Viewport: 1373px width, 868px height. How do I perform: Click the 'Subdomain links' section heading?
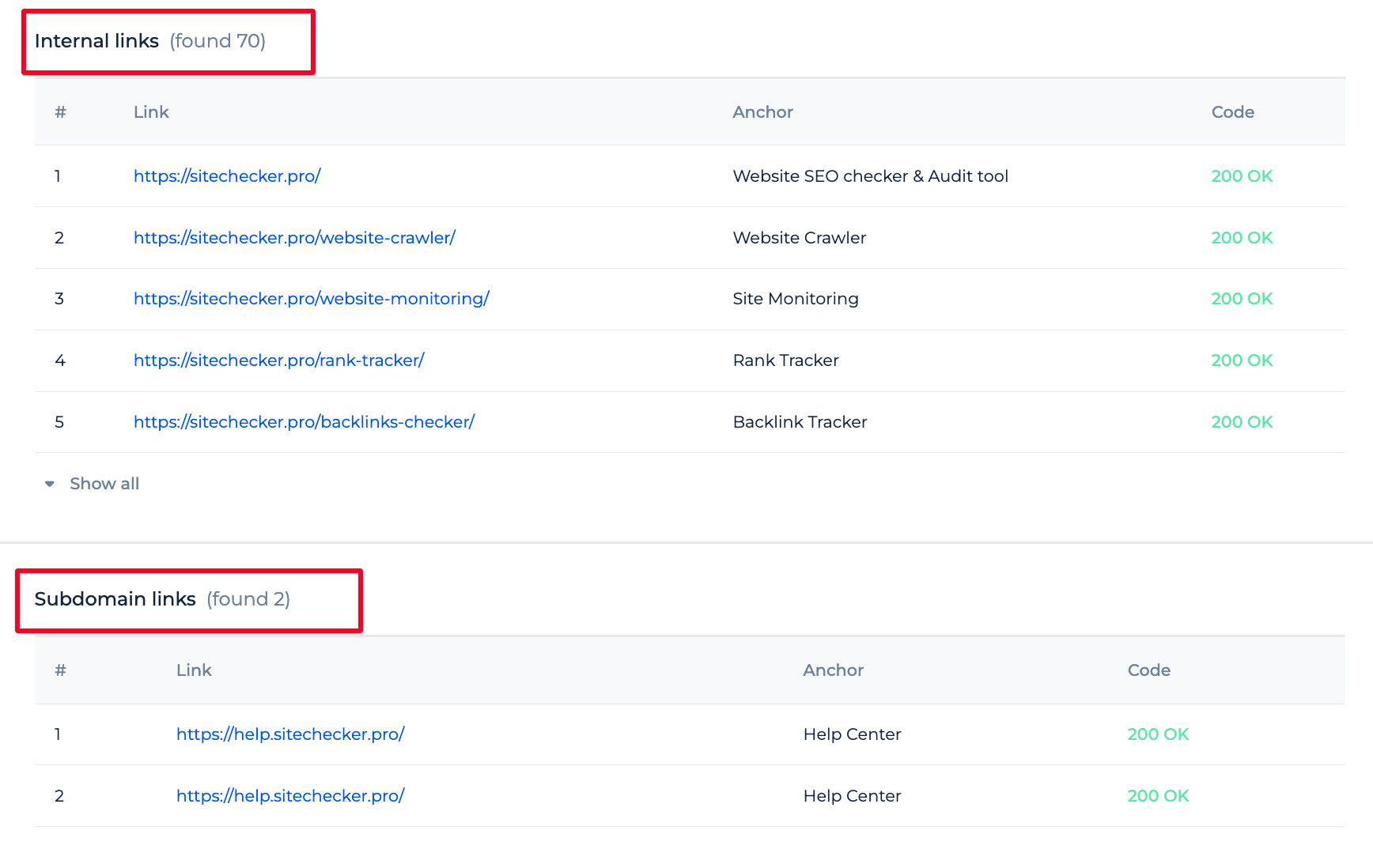pos(115,599)
